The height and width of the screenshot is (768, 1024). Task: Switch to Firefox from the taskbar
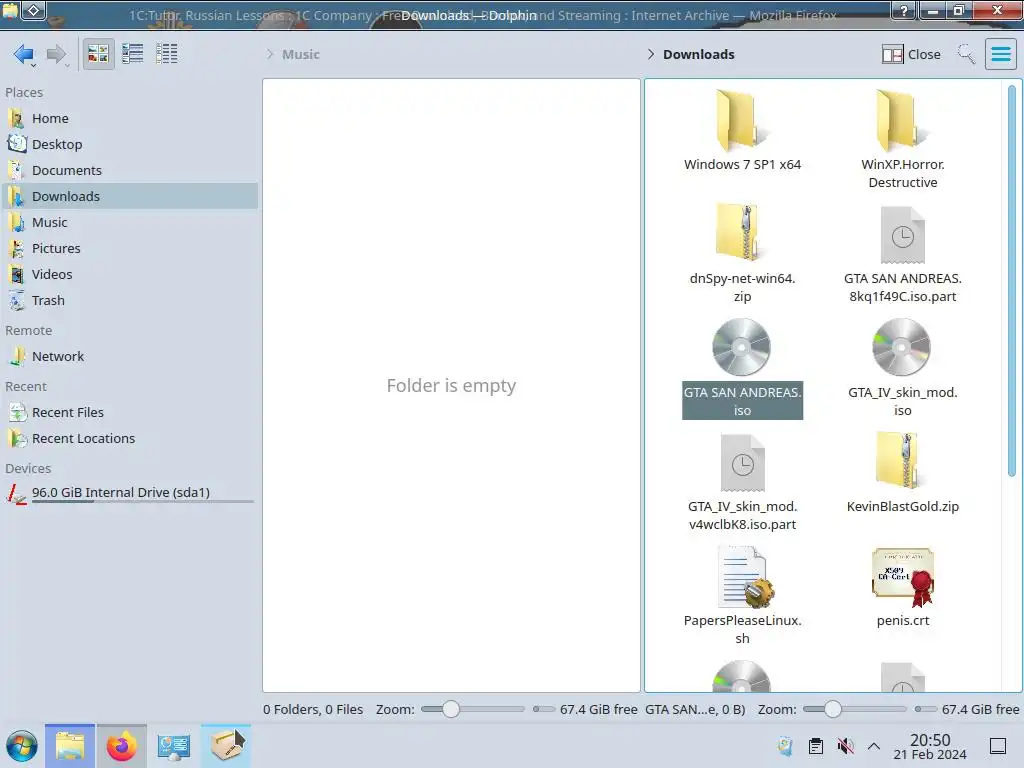121,746
